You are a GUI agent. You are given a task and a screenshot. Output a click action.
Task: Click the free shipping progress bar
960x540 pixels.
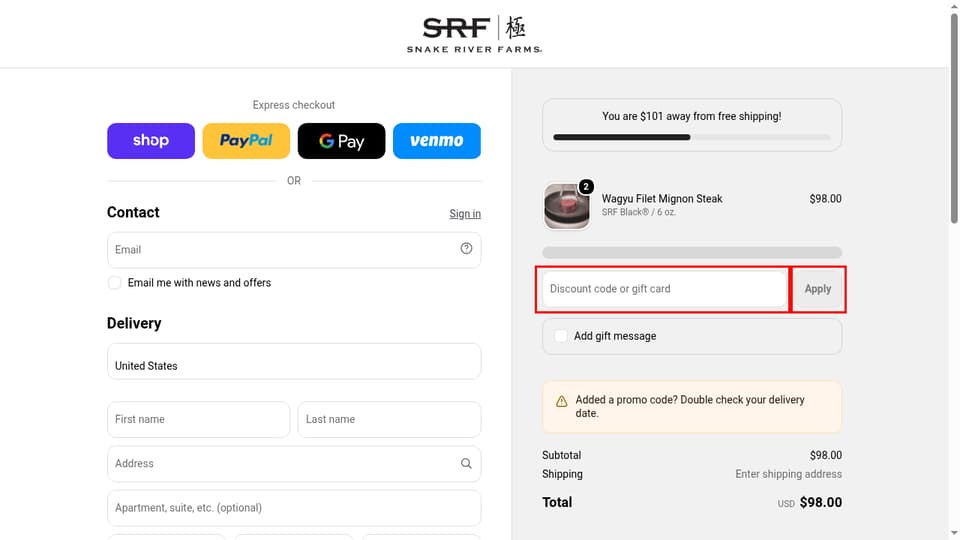pos(692,137)
